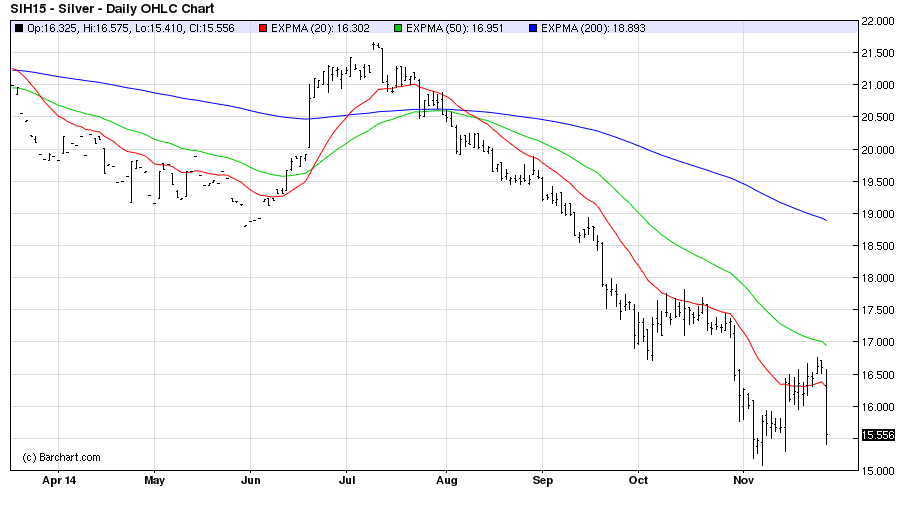Click the red EXPMA (20) legend swatch
The height and width of the screenshot is (511, 900).
tap(263, 28)
